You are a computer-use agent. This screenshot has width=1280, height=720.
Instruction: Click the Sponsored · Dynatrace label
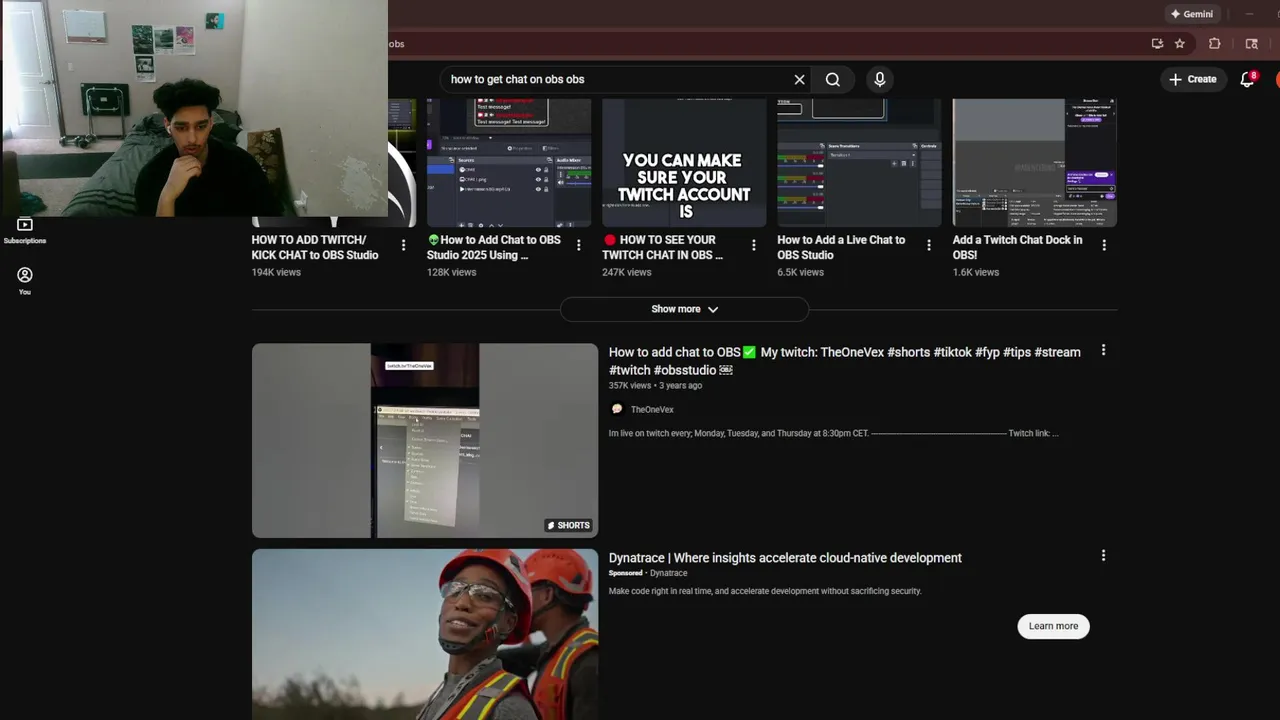tap(648, 573)
